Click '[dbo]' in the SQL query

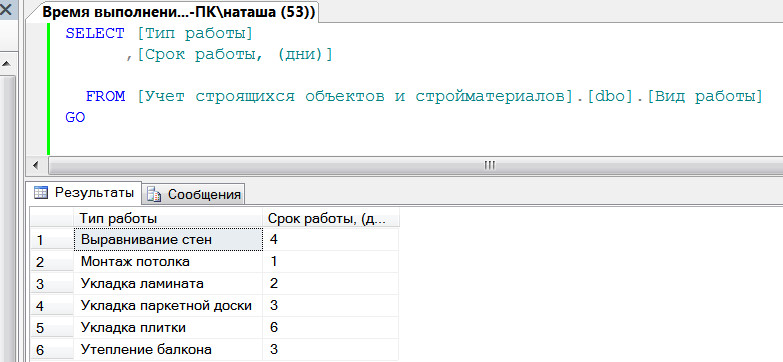(611, 97)
